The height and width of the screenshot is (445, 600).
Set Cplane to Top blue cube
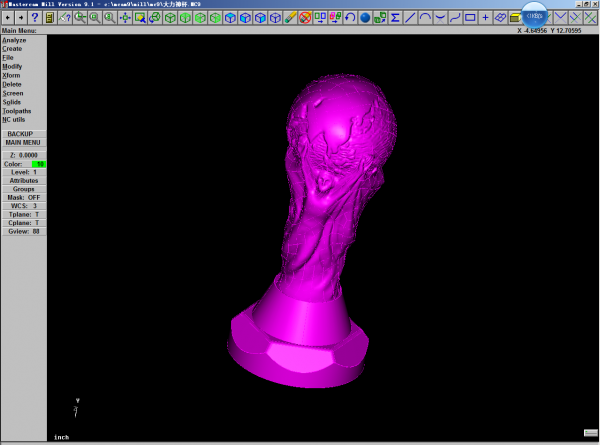tap(230, 18)
